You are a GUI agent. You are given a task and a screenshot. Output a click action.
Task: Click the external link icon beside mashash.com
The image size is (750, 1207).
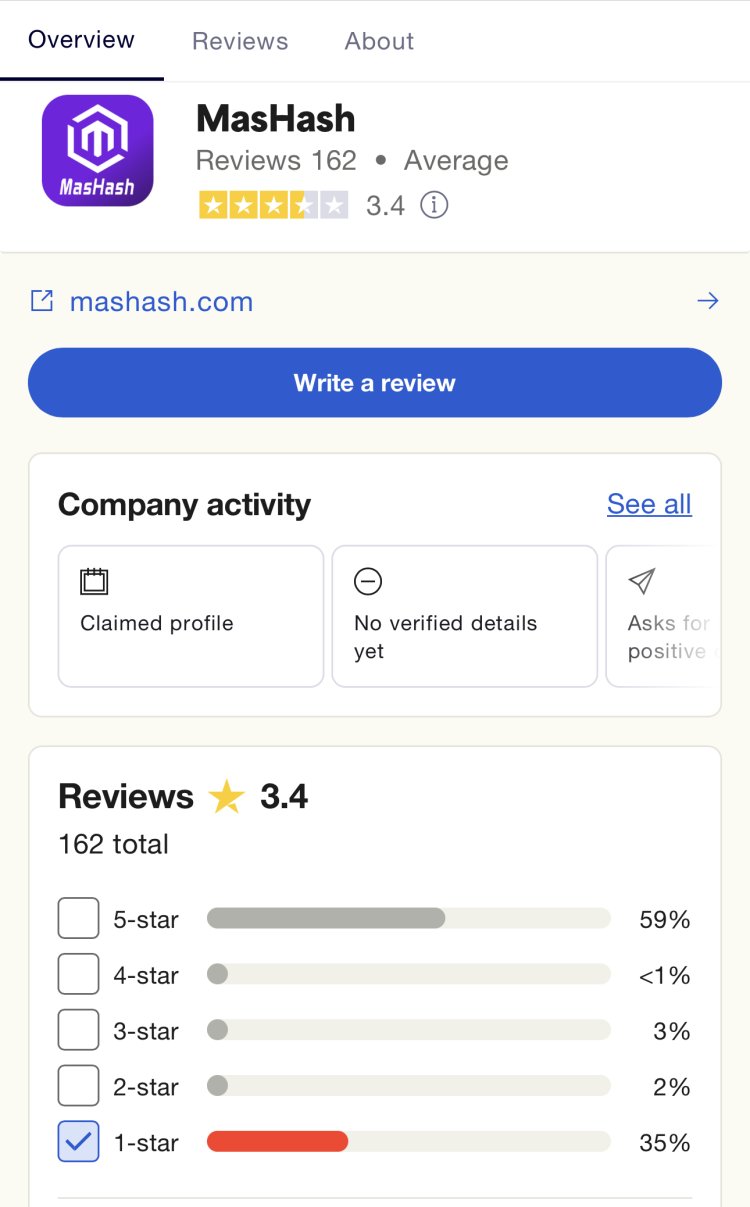(42, 300)
